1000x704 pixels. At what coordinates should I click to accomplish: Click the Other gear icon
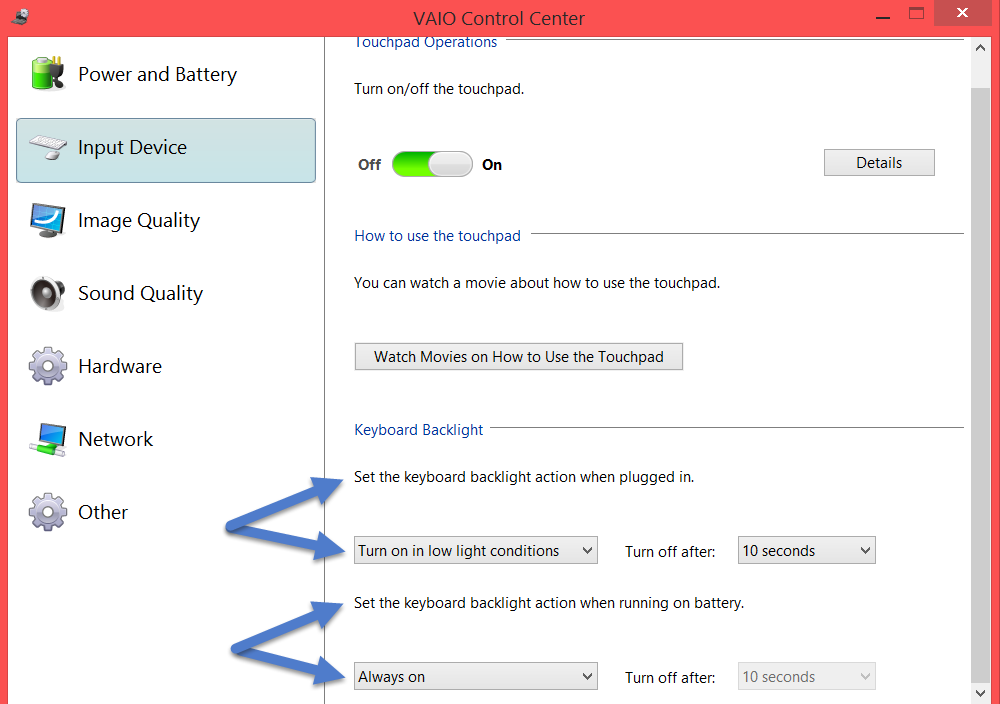pyautogui.click(x=48, y=512)
